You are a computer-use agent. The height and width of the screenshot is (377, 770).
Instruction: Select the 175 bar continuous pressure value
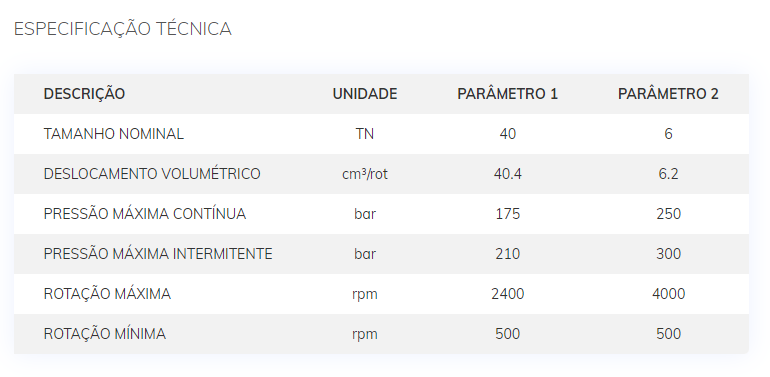point(507,214)
